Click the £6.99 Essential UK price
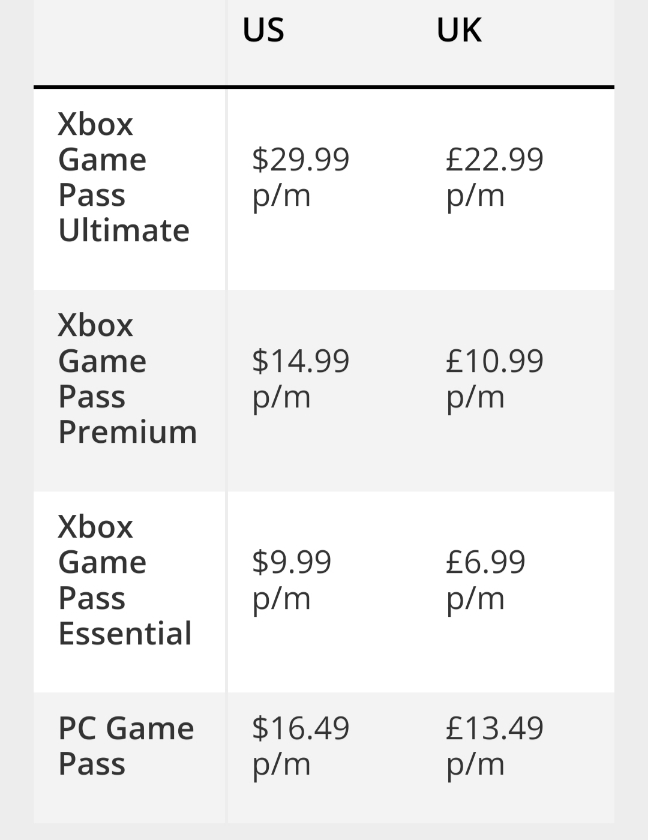Screen dimensions: 648x840 coord(485,562)
